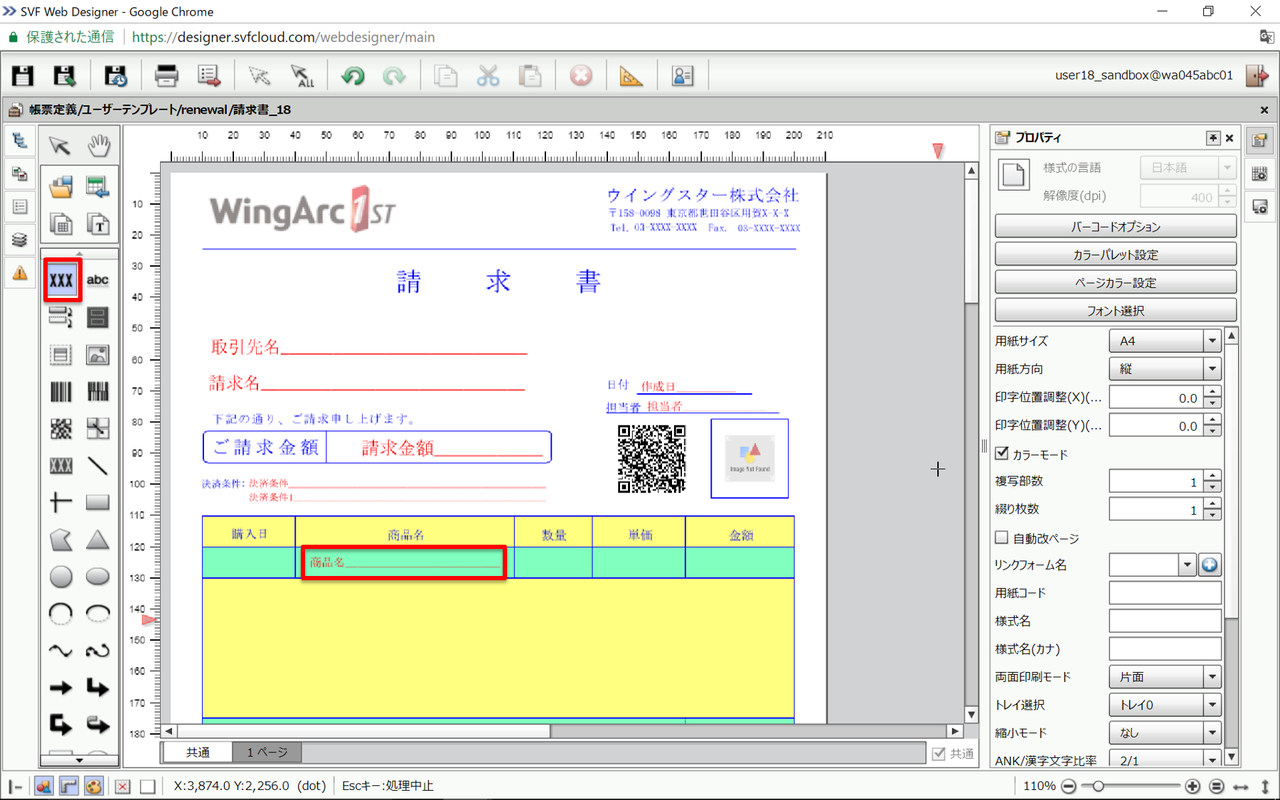Select the abc static text tool

tap(98, 280)
